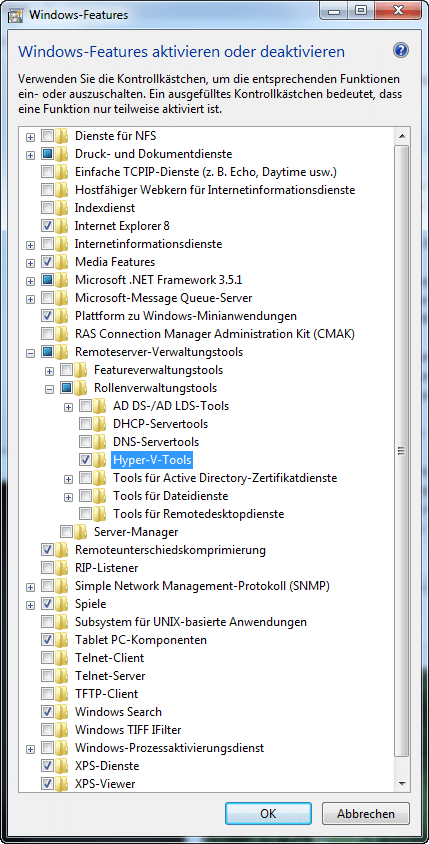Image resolution: width=429 pixels, height=844 pixels.
Task: Expand Tools für Active Directory-Zertifikatdienste
Action: [x=68, y=479]
